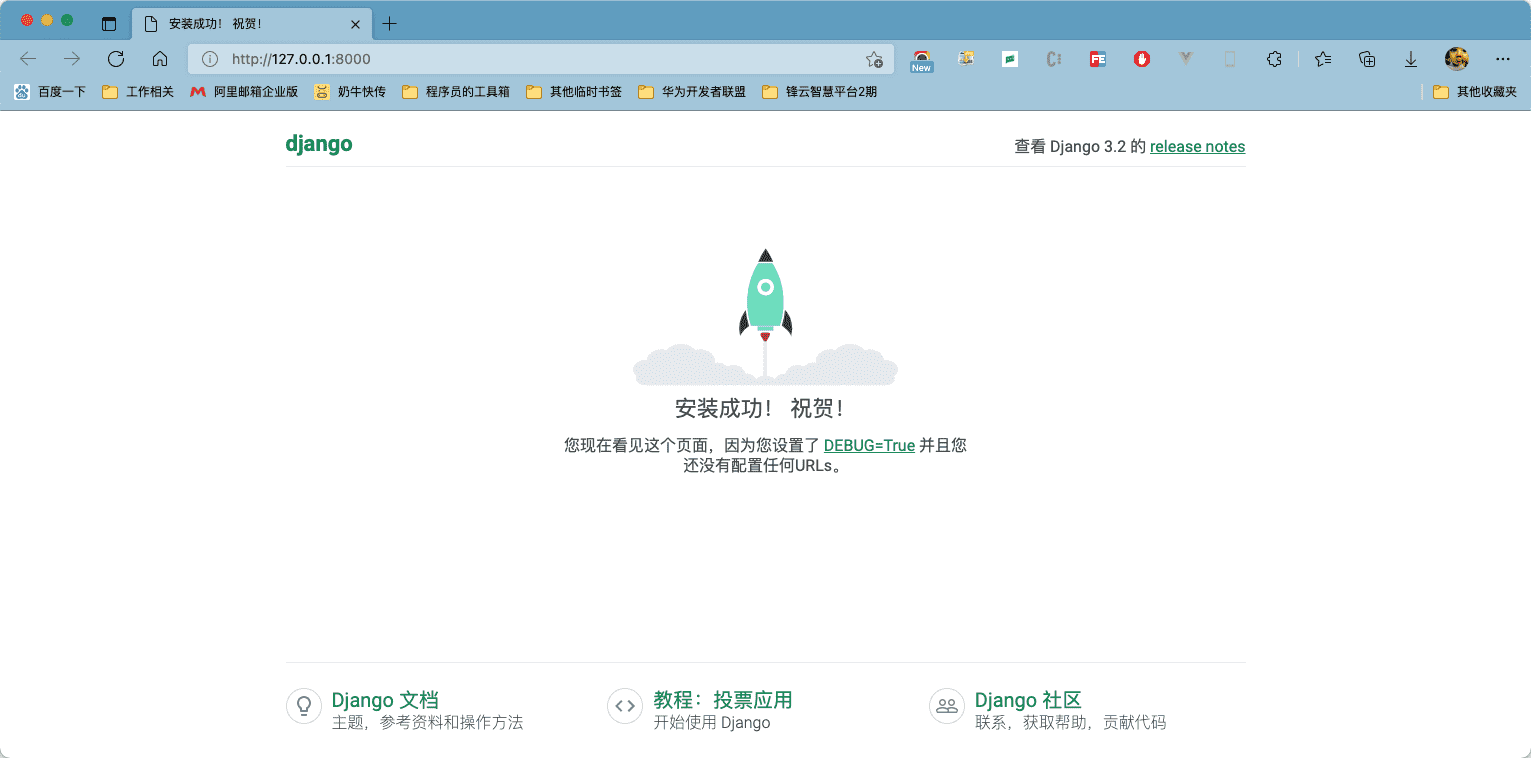1531x758 pixels.
Task: Click the red FE extension icon
Action: pos(1098,59)
